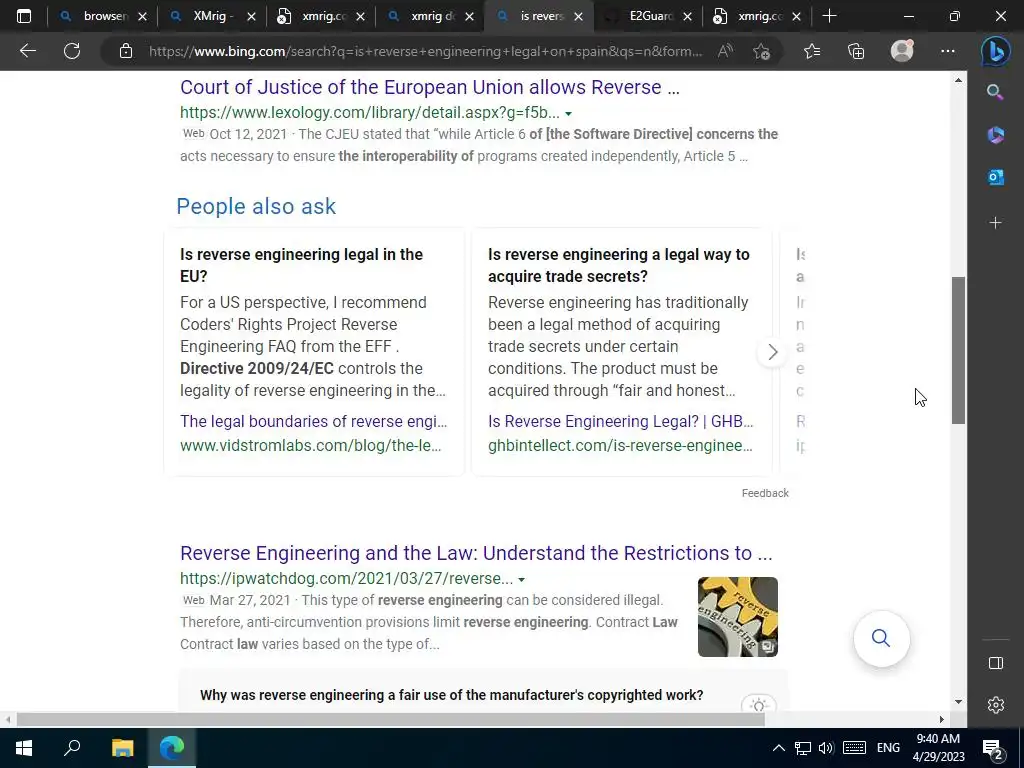Open Outlook in the sidebar
Viewport: 1024px width, 768px height.
tap(995, 177)
